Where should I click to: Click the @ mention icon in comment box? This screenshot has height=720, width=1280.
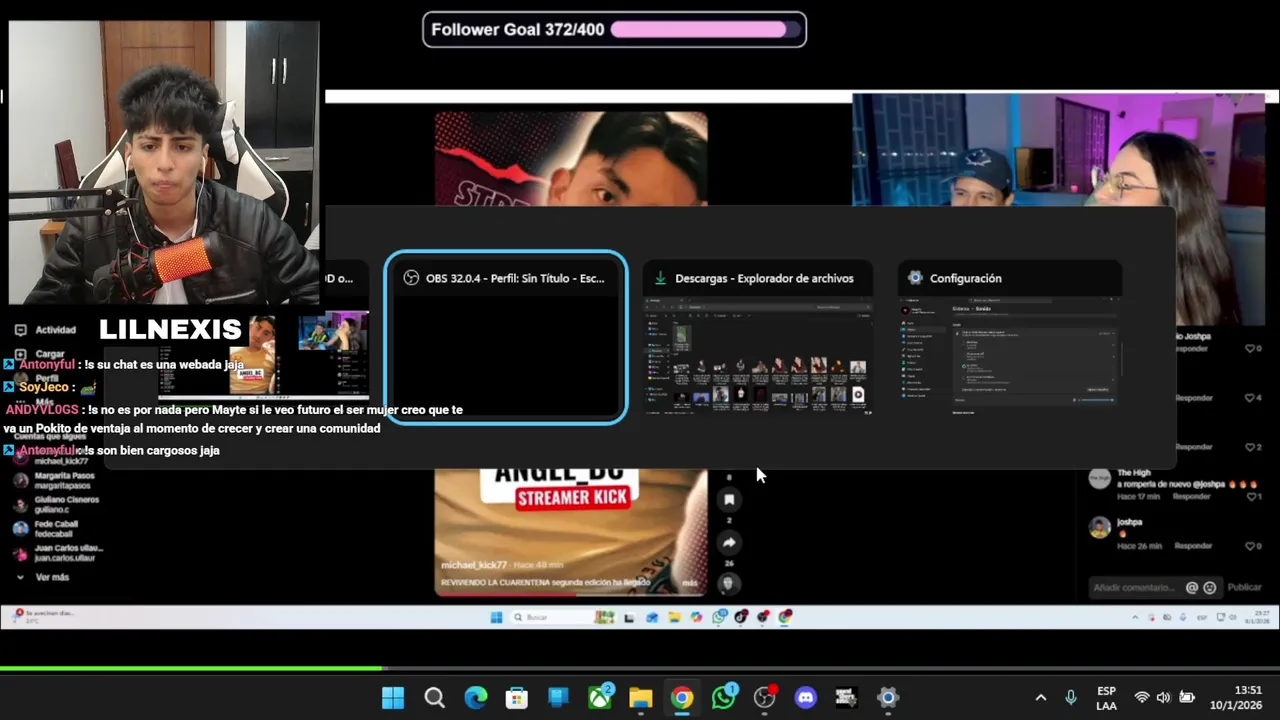coord(1192,588)
